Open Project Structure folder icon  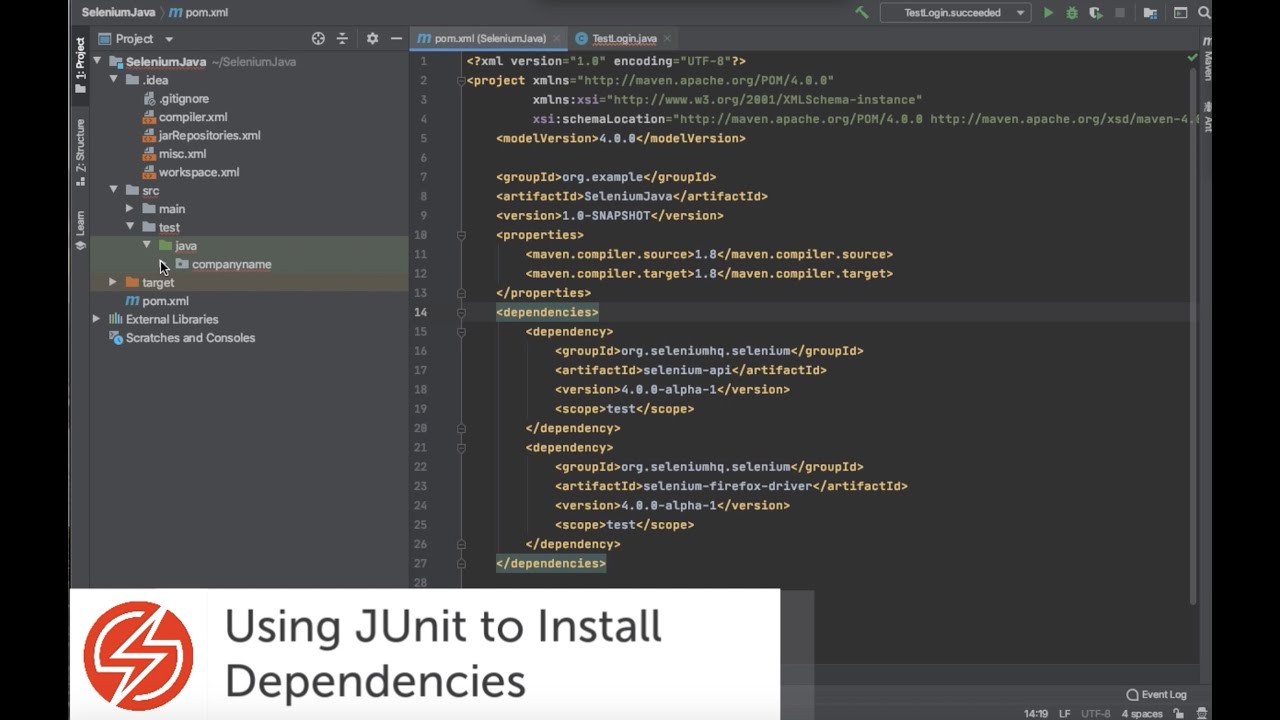[x=1150, y=13]
